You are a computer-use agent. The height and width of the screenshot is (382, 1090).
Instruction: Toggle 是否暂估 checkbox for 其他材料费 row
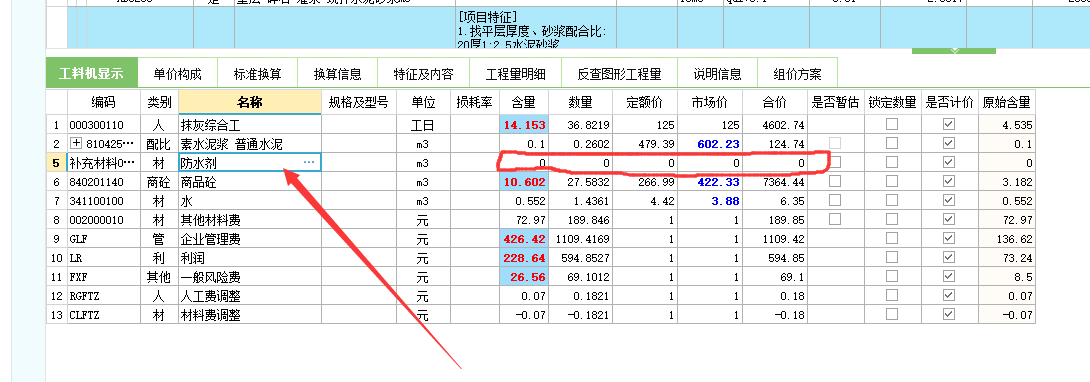click(x=835, y=219)
